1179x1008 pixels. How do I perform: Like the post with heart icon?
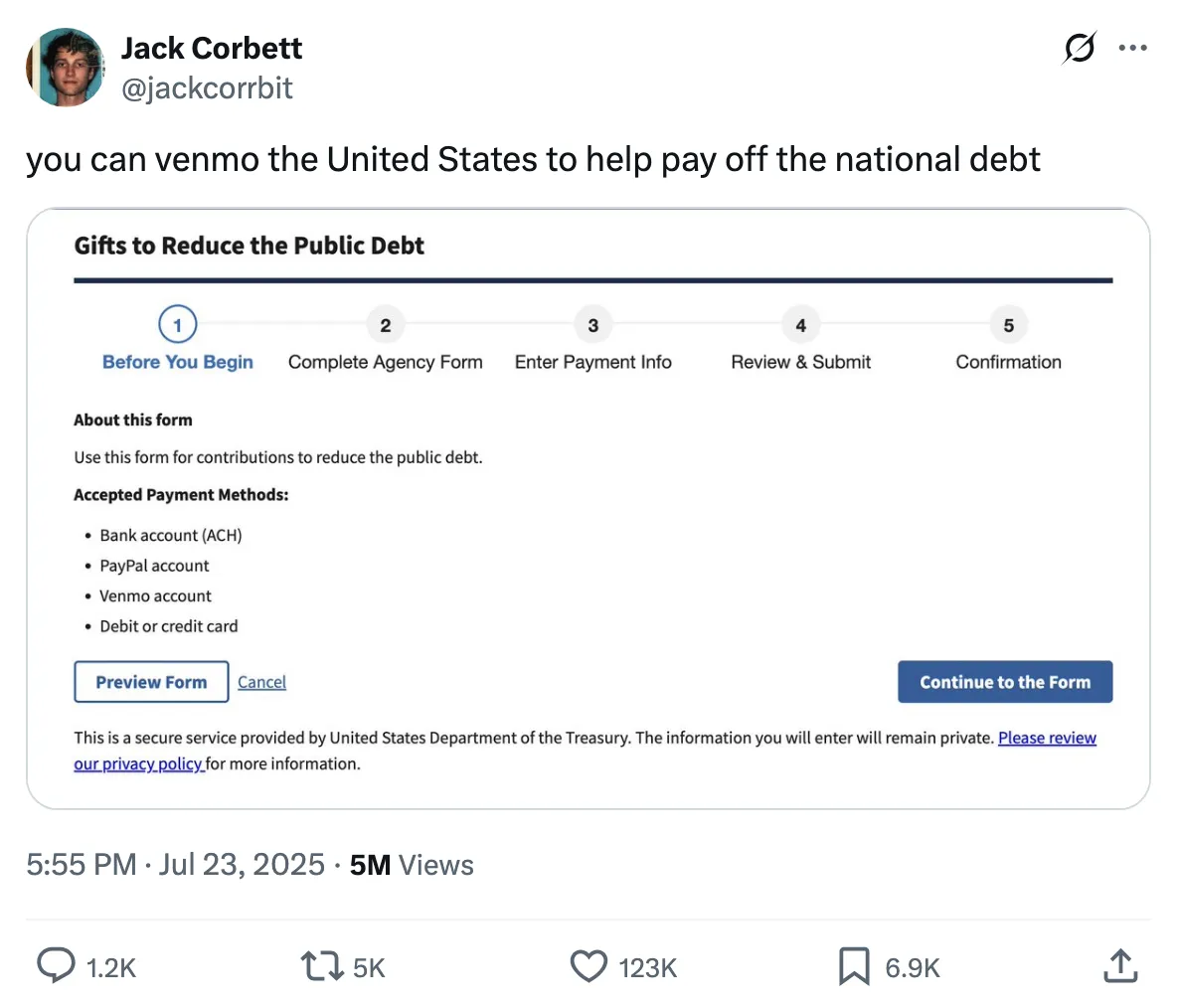coord(589,965)
